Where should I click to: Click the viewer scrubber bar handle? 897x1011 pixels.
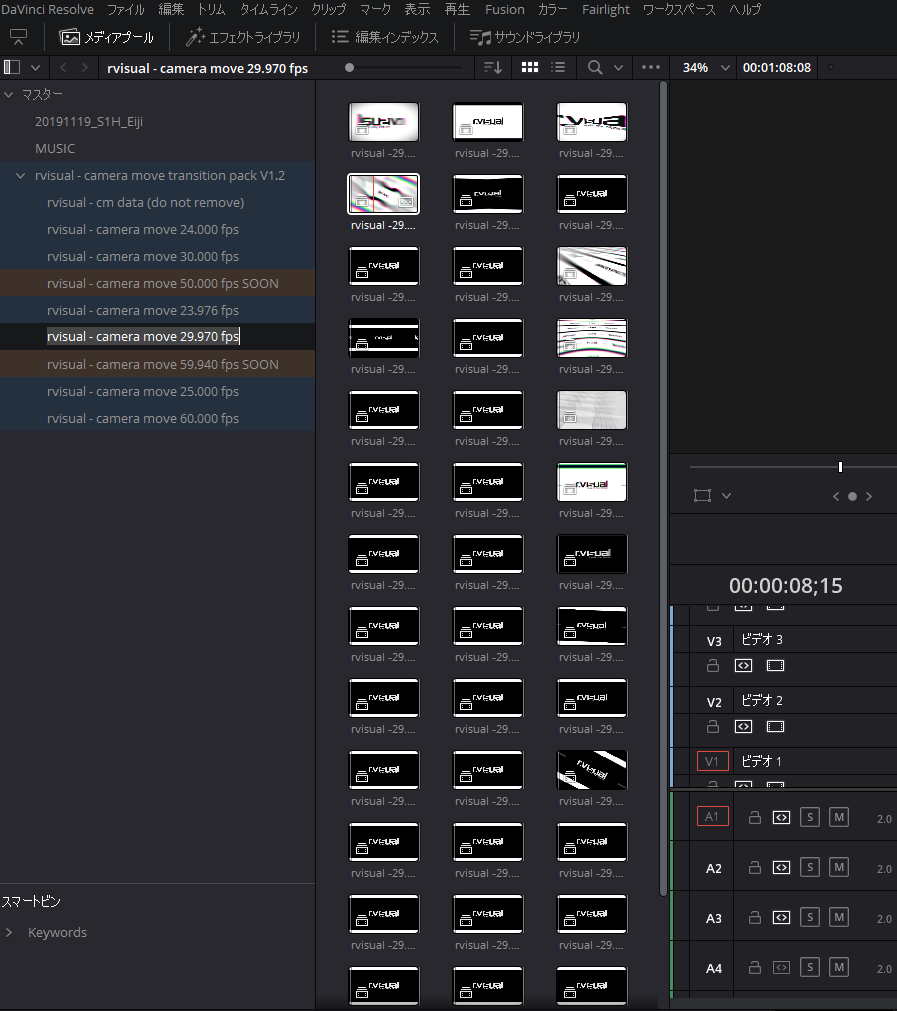click(840, 467)
